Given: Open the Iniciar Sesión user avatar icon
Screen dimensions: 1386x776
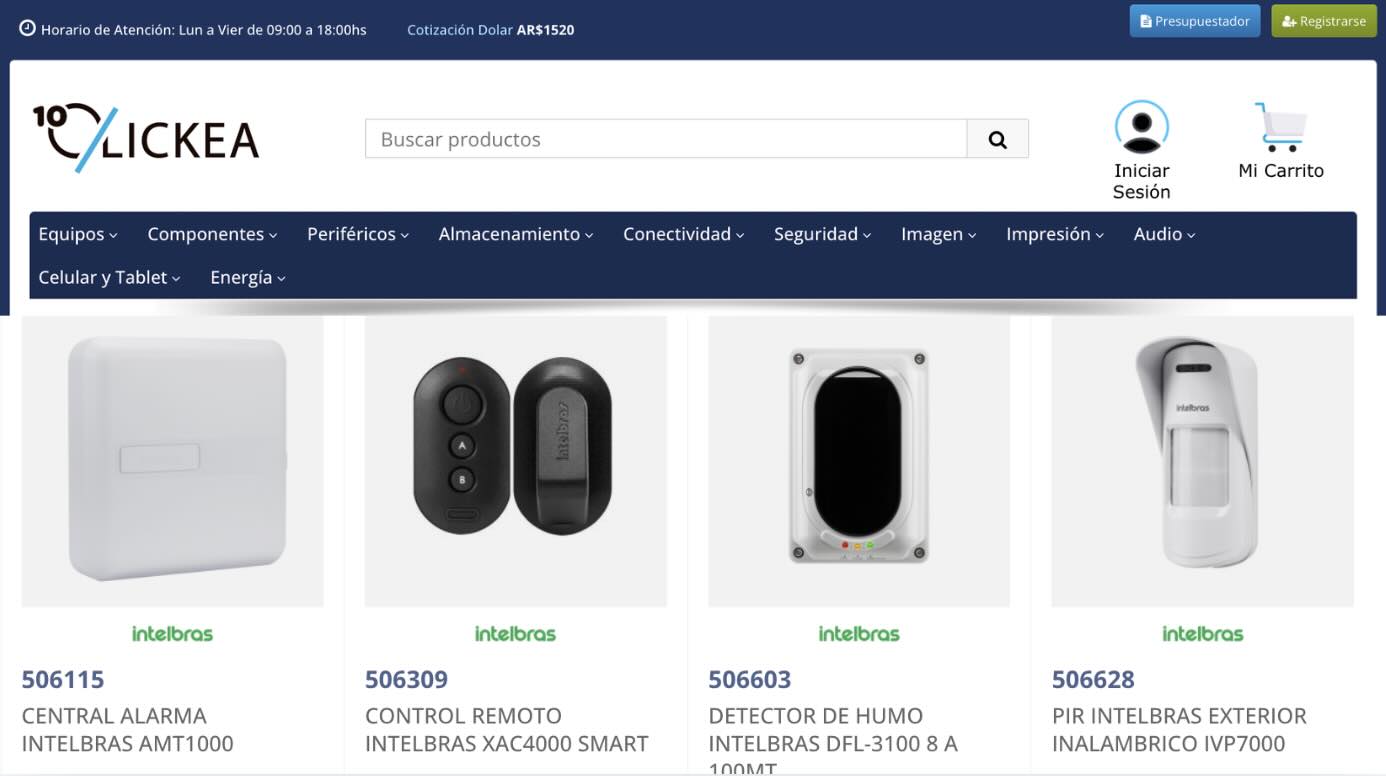Looking at the screenshot, I should [x=1142, y=127].
